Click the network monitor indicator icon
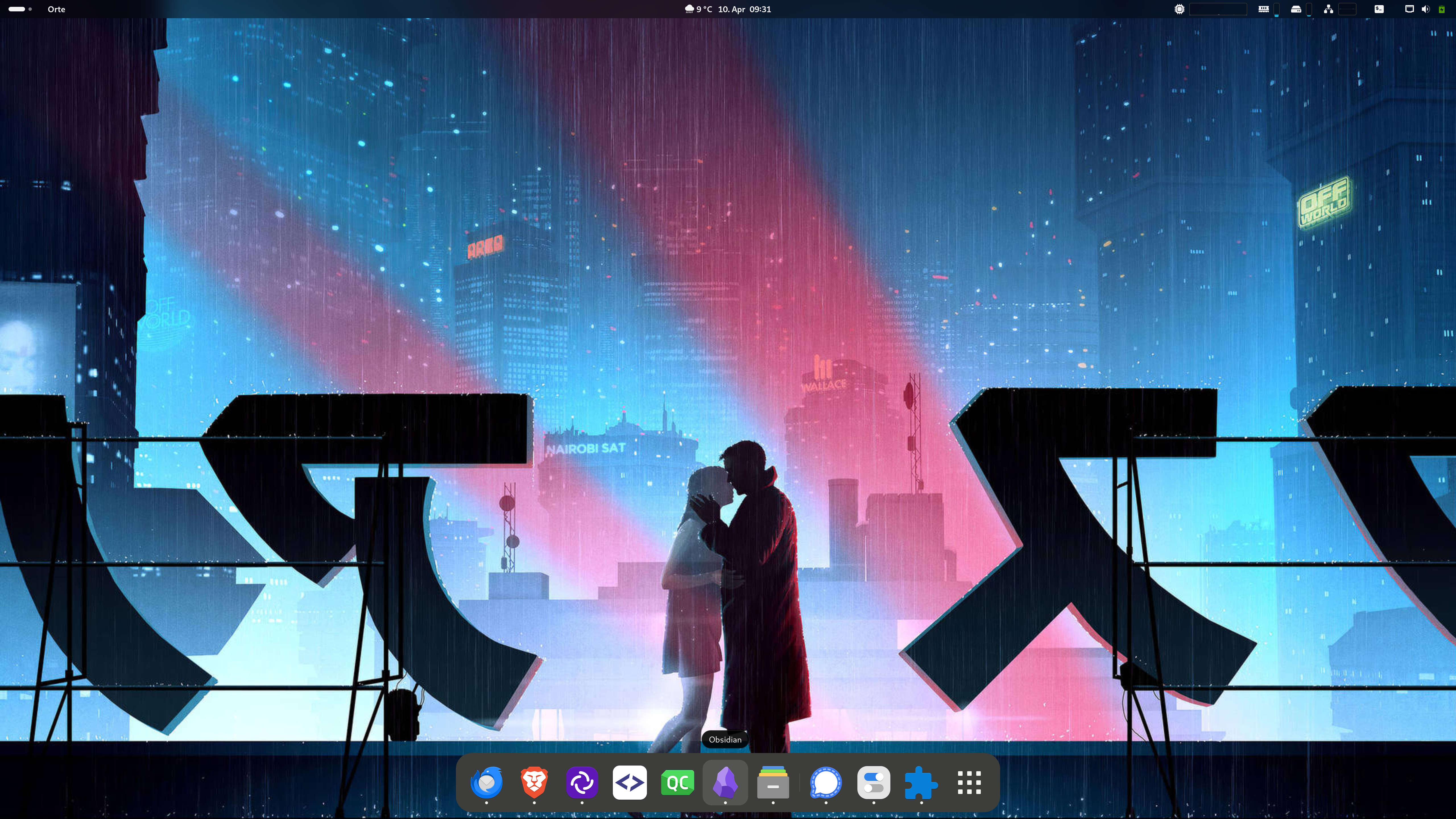The width and height of the screenshot is (1456, 819). coord(1328,9)
